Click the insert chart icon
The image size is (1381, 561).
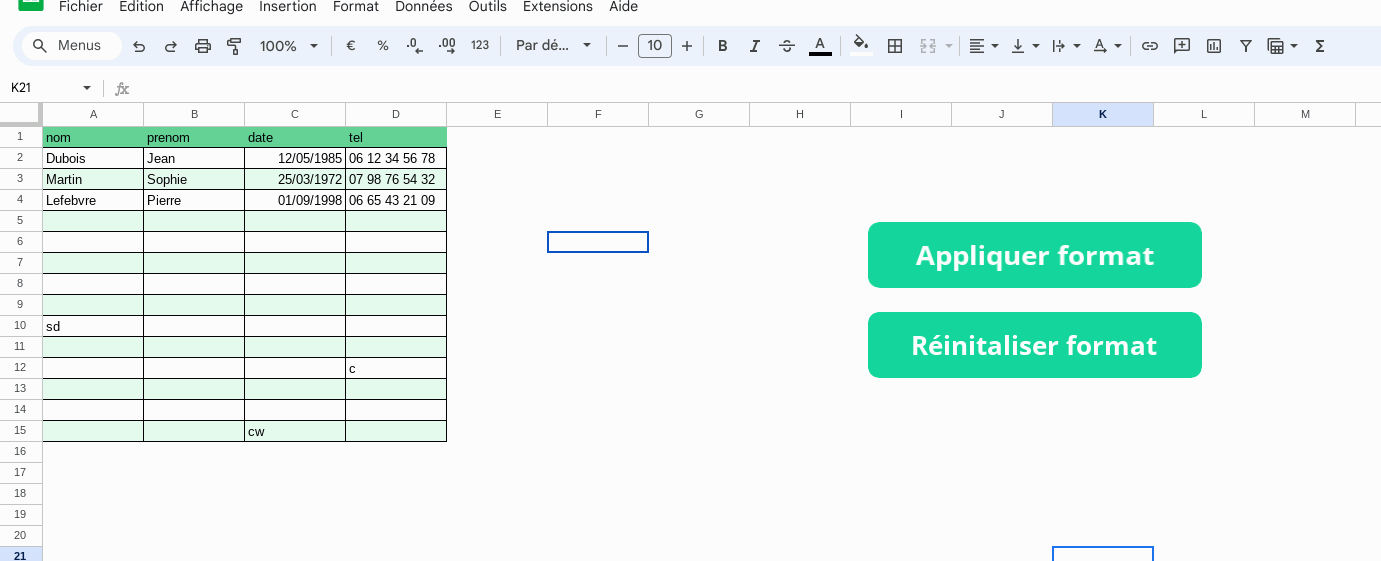[1214, 46]
